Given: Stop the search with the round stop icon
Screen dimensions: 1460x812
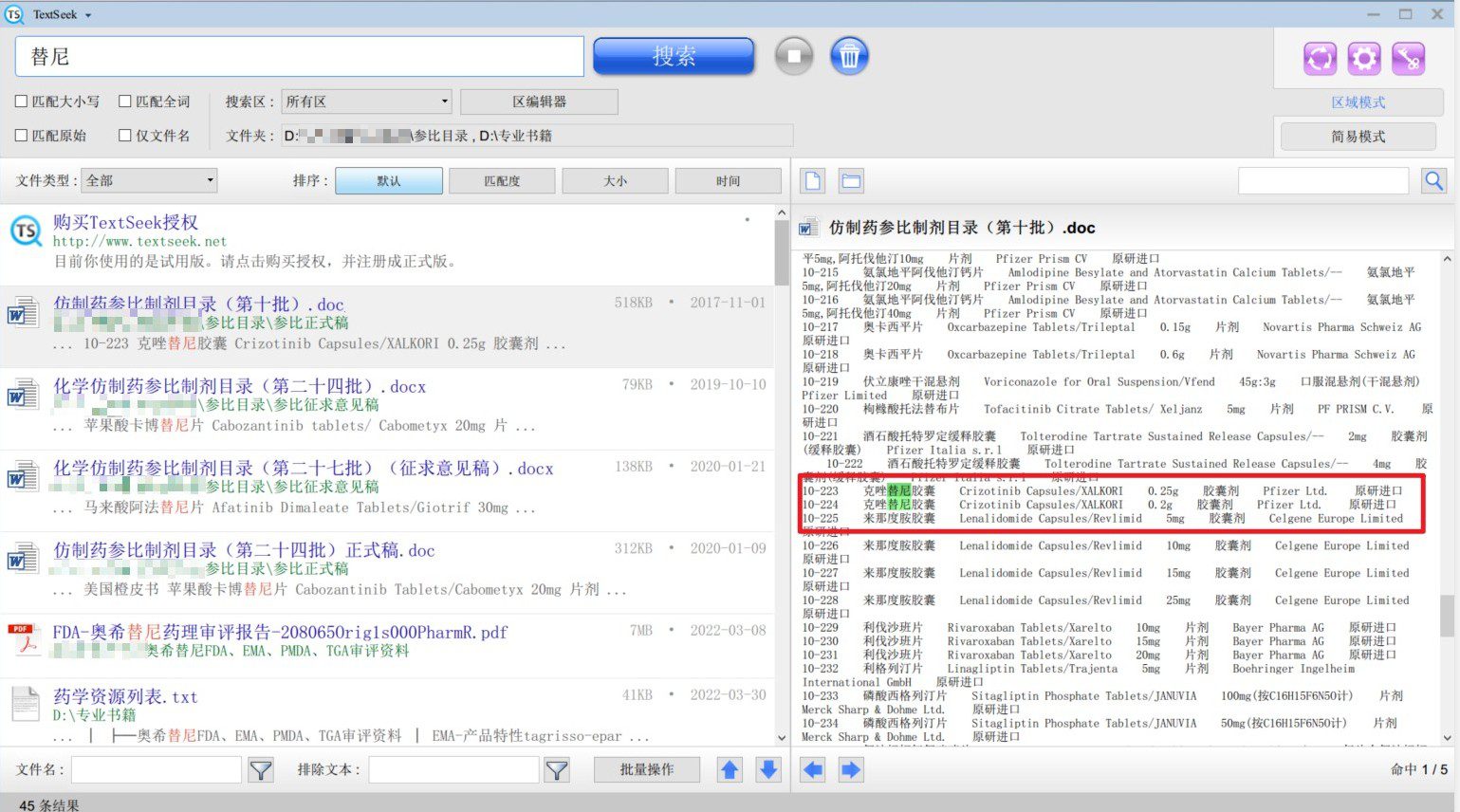Looking at the screenshot, I should 794,56.
